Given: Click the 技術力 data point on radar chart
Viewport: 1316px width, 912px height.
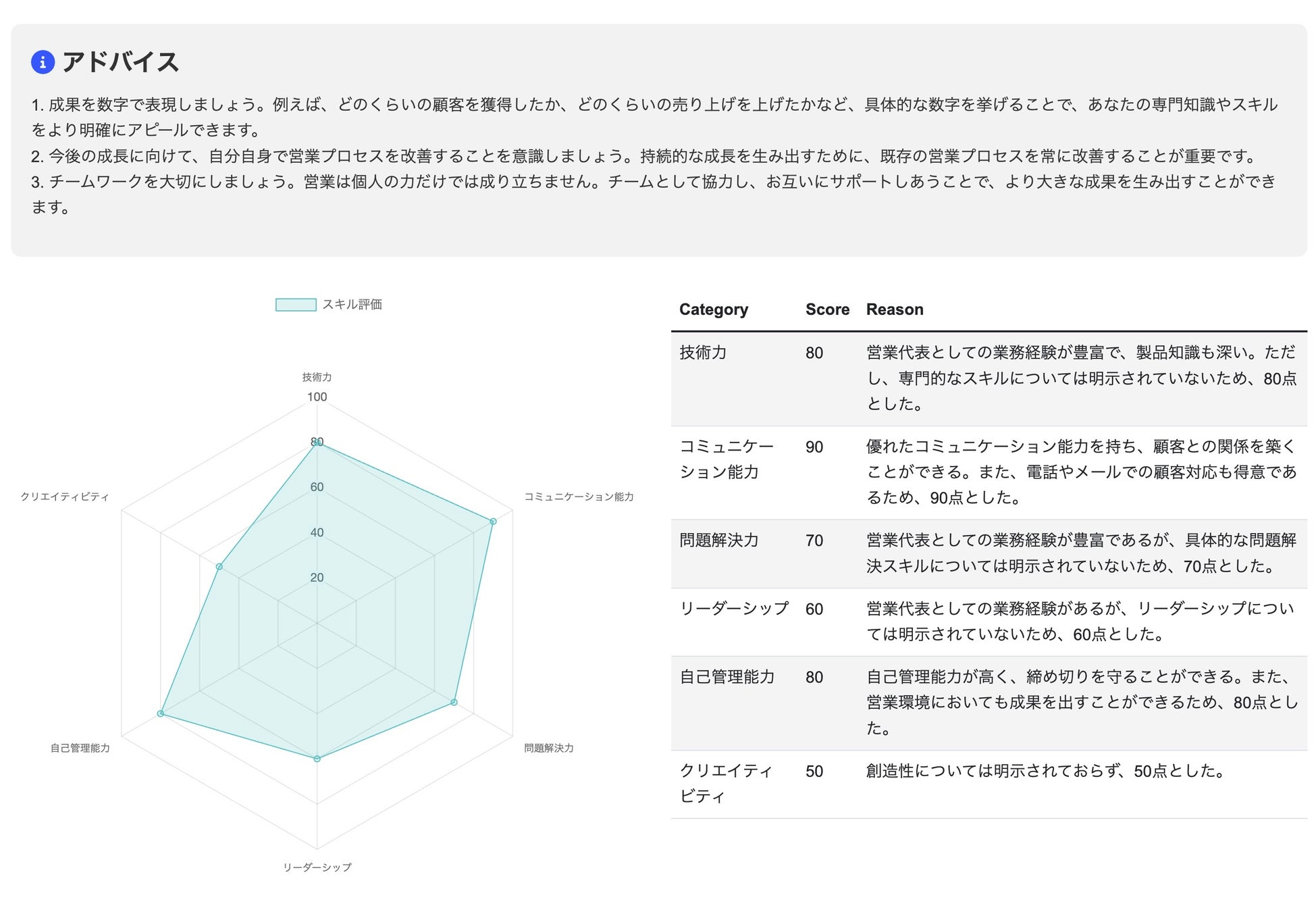Looking at the screenshot, I should (317, 442).
